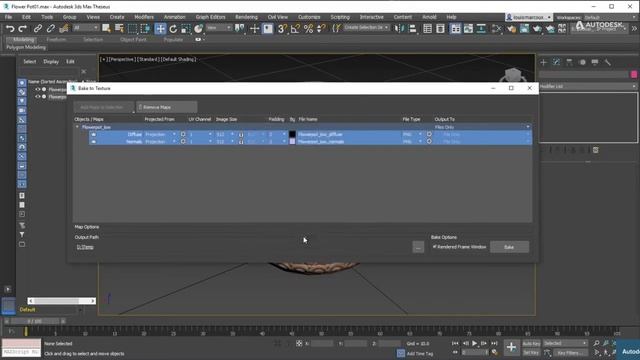Screen dimensions: 640x360
Task: Open the Workspaces Default dropdown
Action: coord(610,18)
